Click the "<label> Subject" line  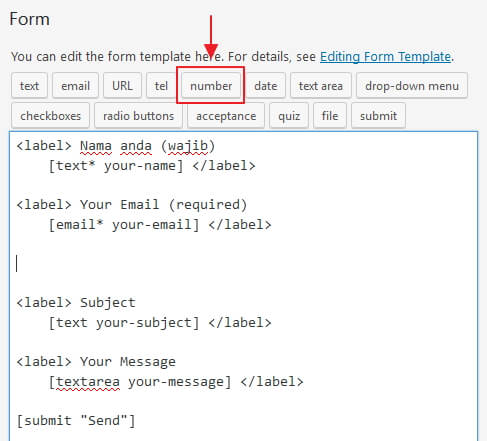click(76, 303)
